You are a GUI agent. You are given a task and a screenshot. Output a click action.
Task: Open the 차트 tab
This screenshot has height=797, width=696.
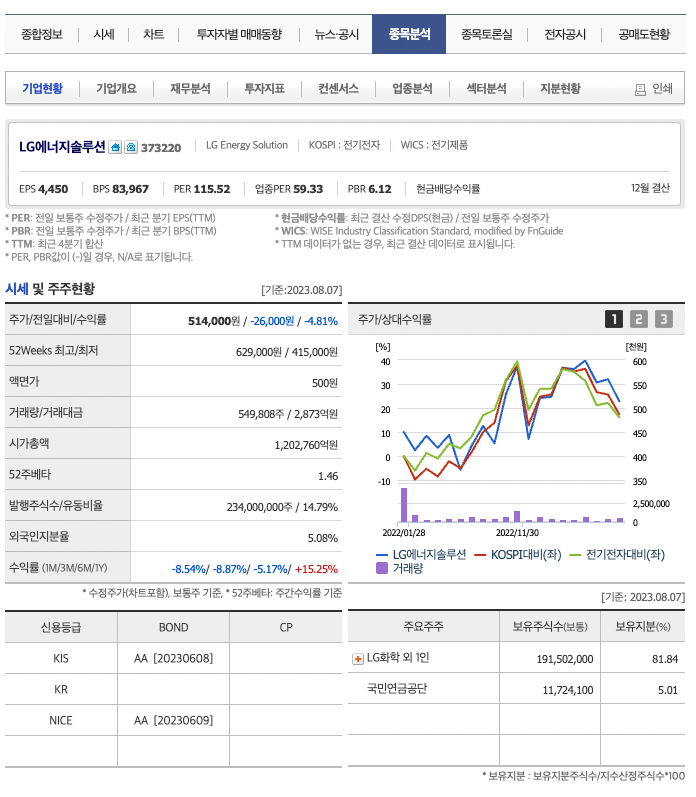tap(154, 34)
